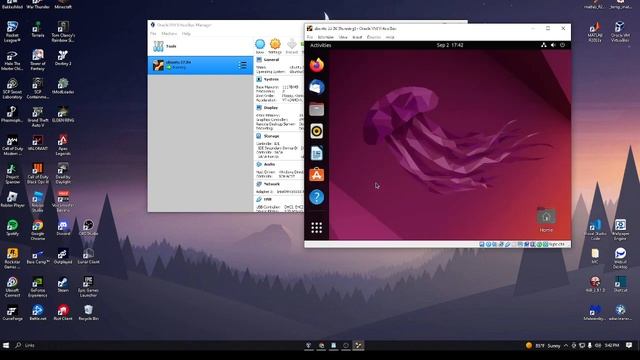This screenshot has width=640, height=360.
Task: Open View menu in the VM window
Action: click(x=343, y=37)
